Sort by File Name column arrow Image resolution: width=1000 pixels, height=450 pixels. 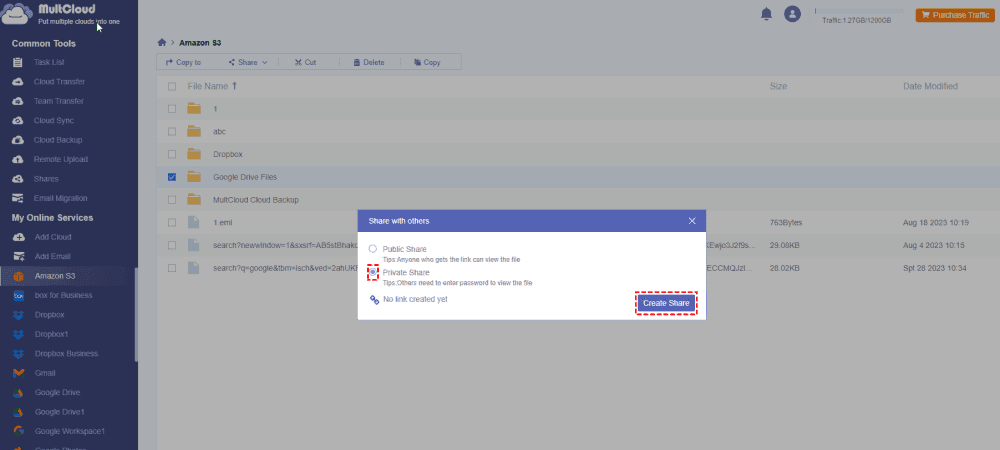click(x=235, y=86)
